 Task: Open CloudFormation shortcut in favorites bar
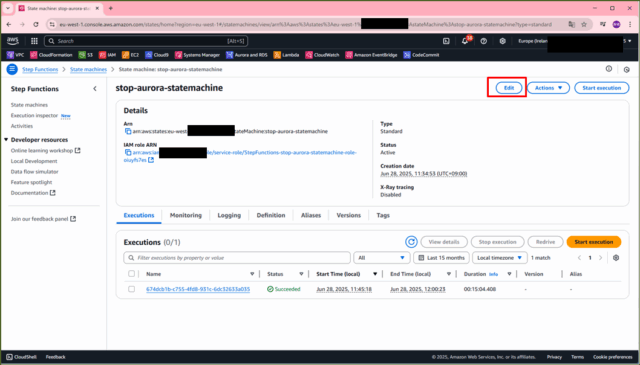pyautogui.click(x=51, y=55)
